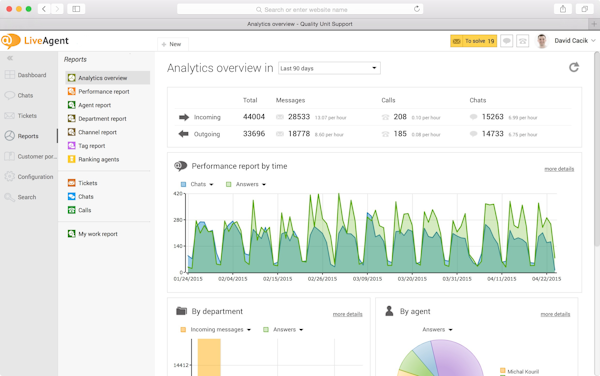The height and width of the screenshot is (376, 600).
Task: Open the phone calls icon in header
Action: [522, 41]
